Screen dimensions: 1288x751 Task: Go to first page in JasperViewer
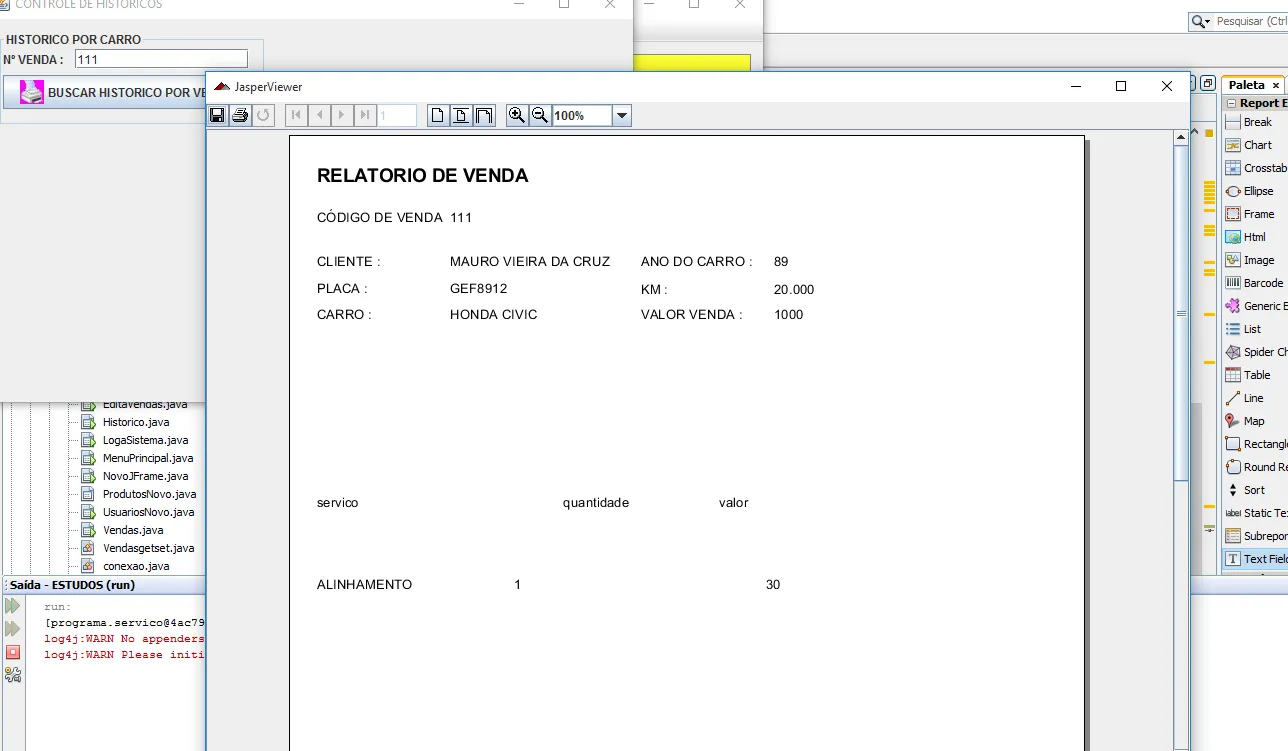pos(296,115)
